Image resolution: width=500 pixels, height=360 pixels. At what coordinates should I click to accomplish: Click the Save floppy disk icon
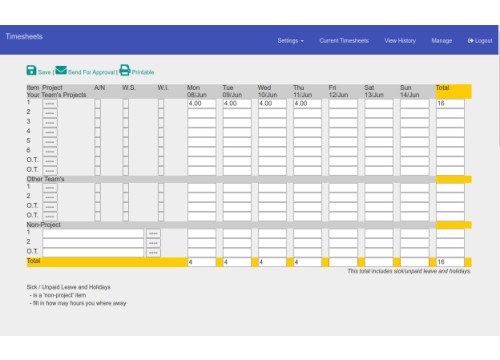(x=31, y=70)
